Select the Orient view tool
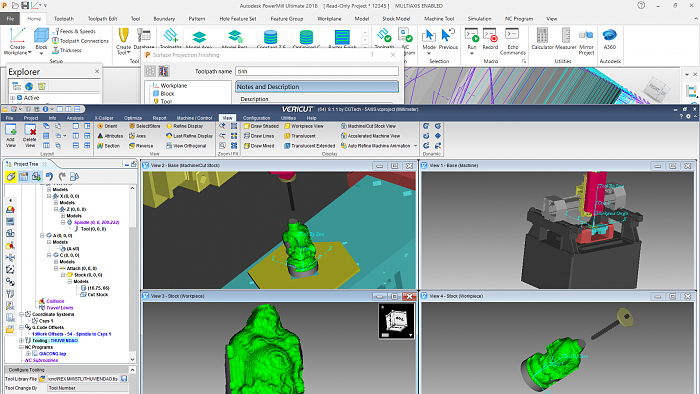This screenshot has width=700, height=394. pyautogui.click(x=108, y=126)
